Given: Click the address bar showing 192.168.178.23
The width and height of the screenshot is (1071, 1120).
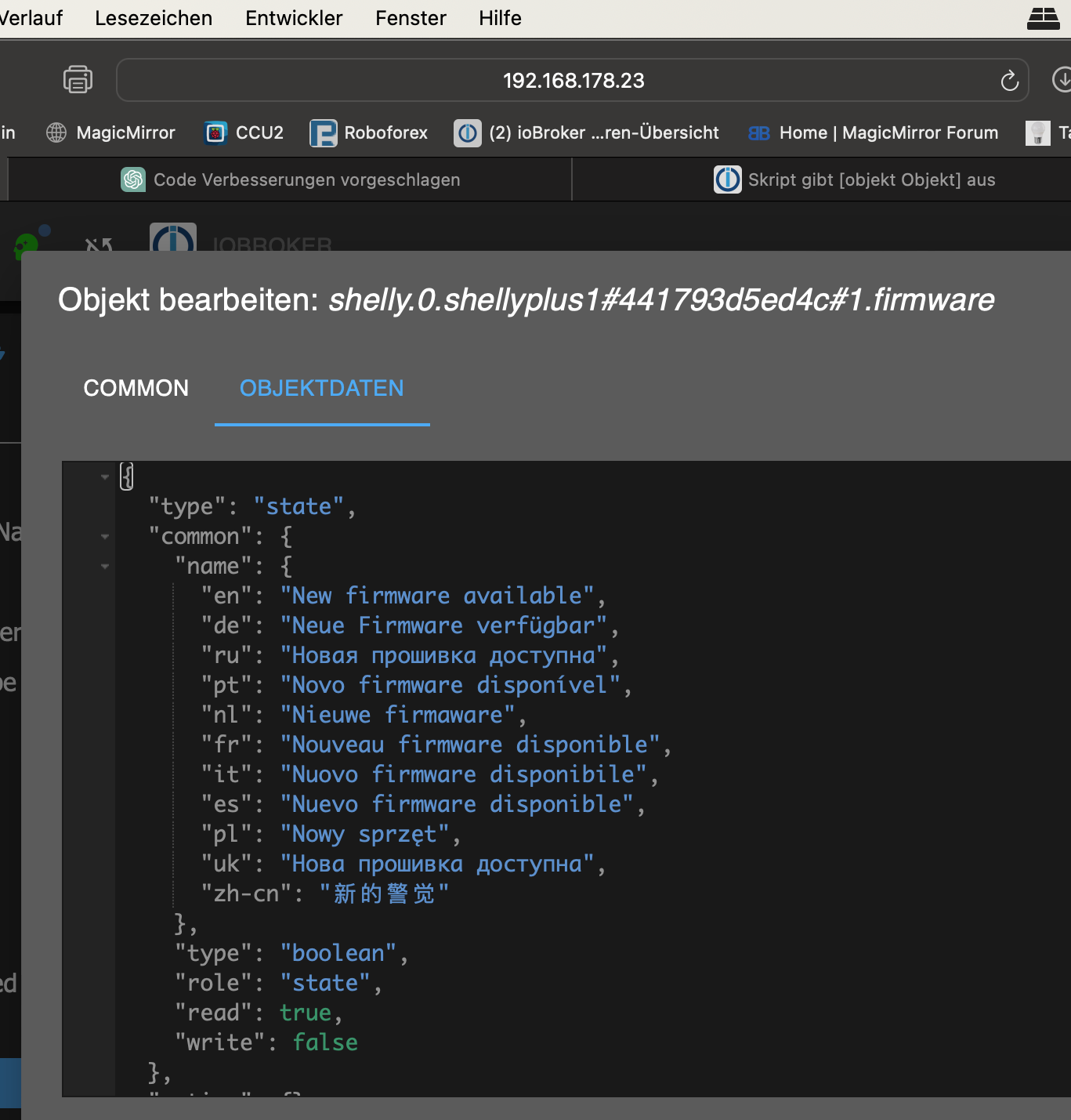Looking at the screenshot, I should 573,81.
